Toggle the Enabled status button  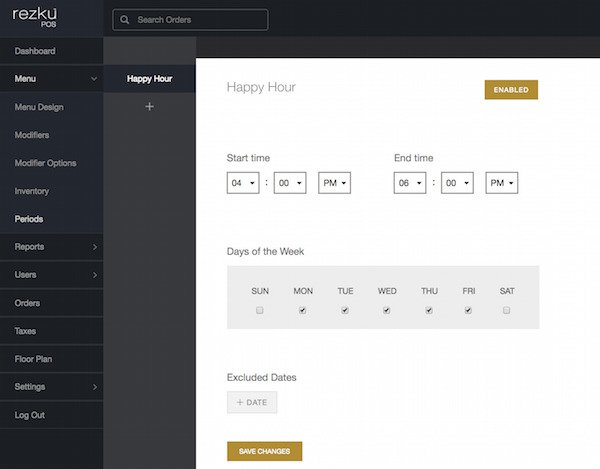(x=511, y=90)
